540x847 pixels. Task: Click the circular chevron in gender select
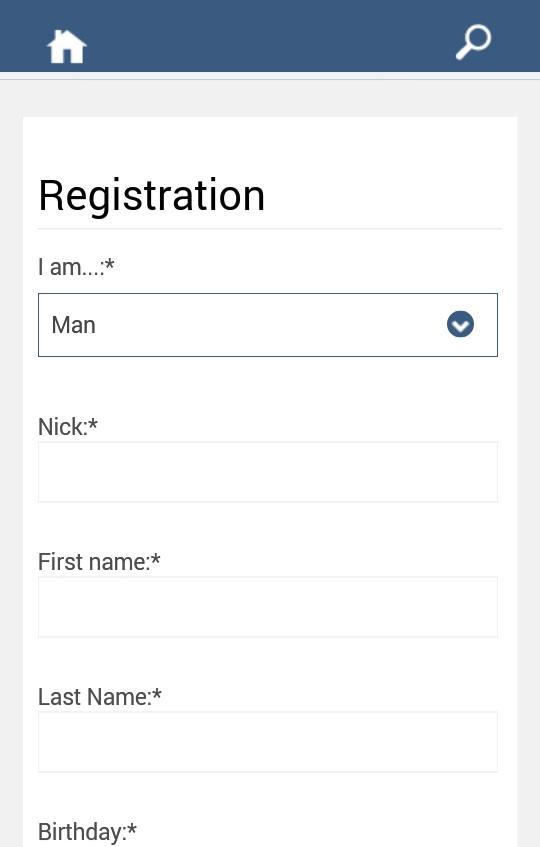coord(460,325)
